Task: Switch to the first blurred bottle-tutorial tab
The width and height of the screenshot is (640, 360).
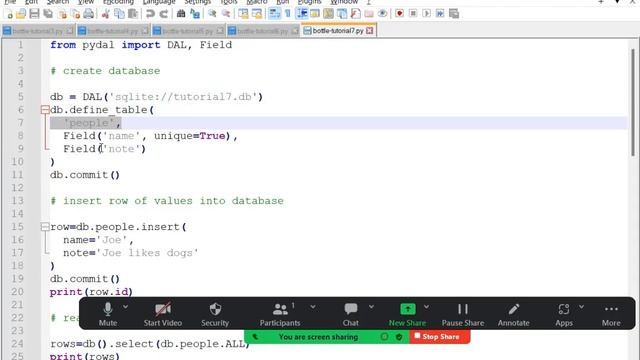Action: point(38,31)
